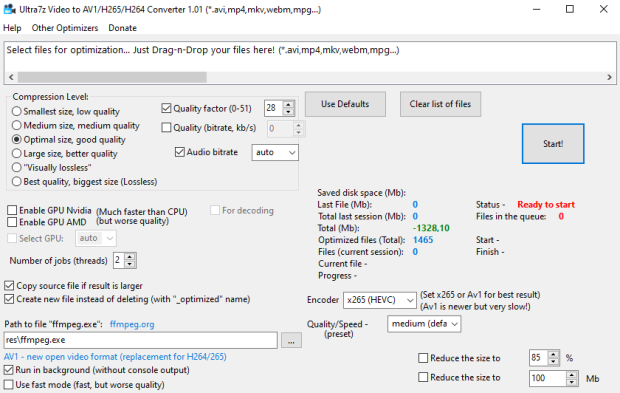The image size is (620, 393).
Task: Click the Total Mb value -1328,10
Action: pyautogui.click(x=431, y=228)
